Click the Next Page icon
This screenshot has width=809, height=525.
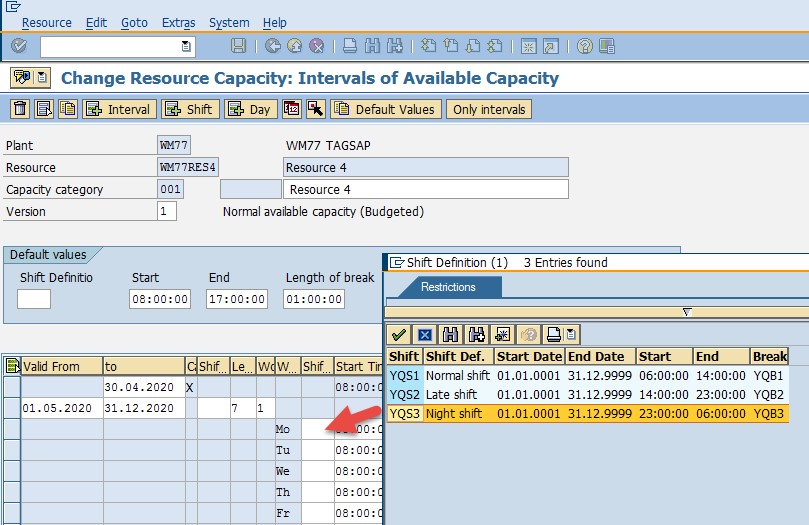click(473, 46)
